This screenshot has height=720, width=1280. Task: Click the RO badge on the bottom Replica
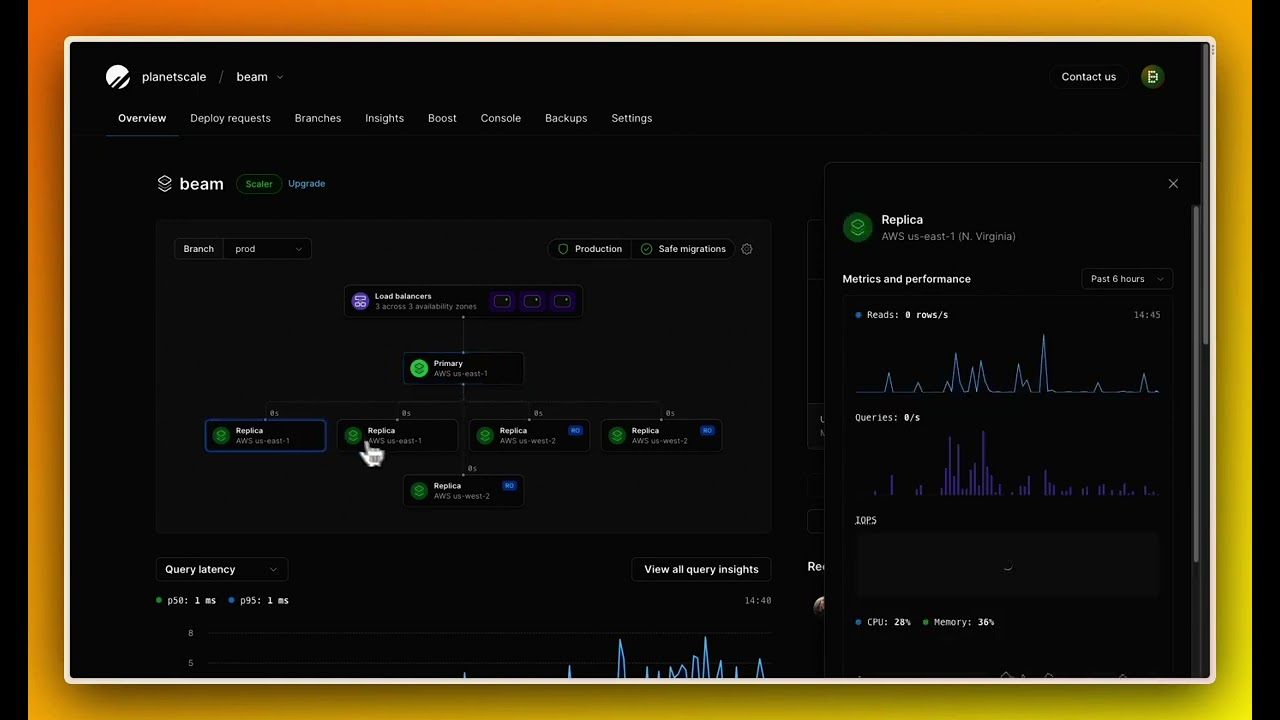(509, 486)
